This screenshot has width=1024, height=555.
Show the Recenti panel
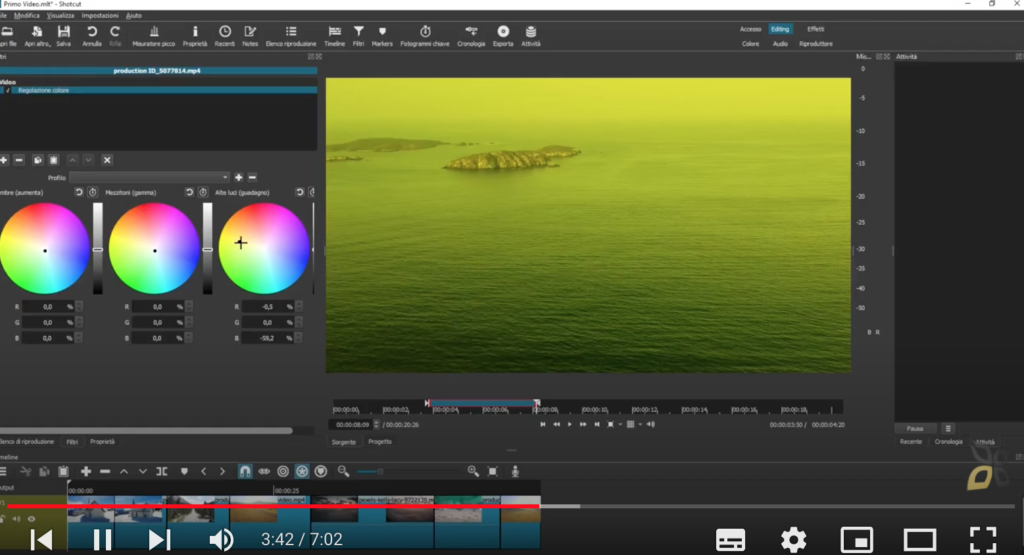click(225, 36)
